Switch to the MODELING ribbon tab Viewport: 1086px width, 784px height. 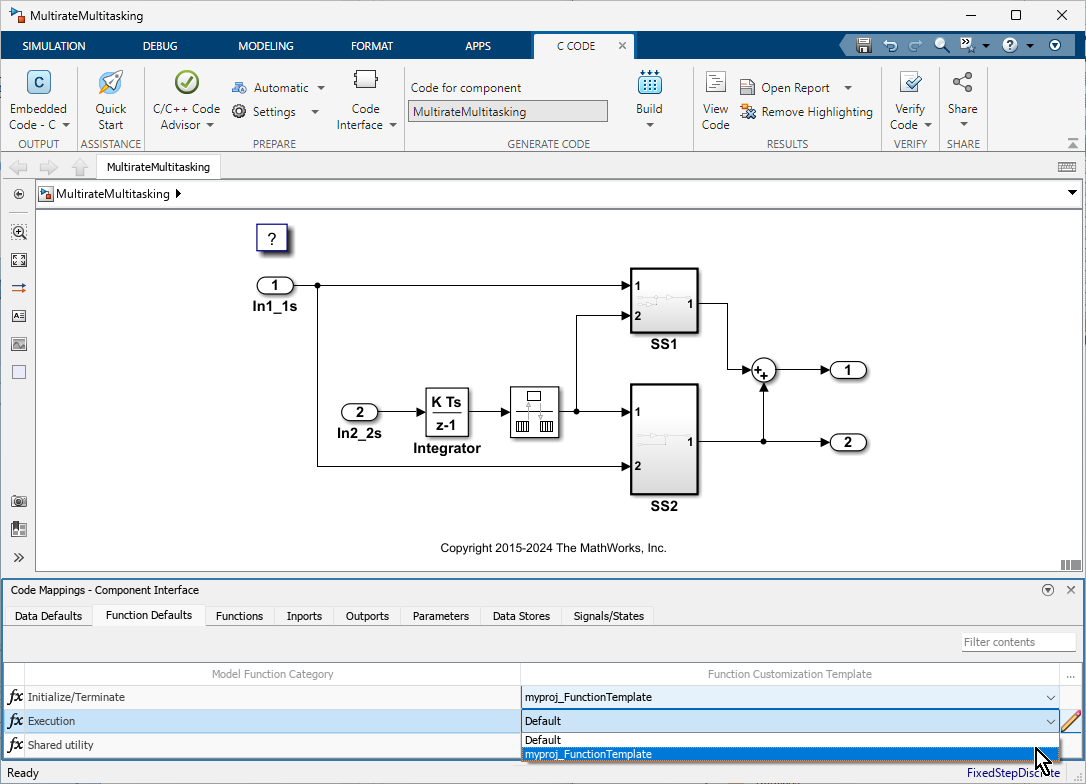click(x=266, y=46)
